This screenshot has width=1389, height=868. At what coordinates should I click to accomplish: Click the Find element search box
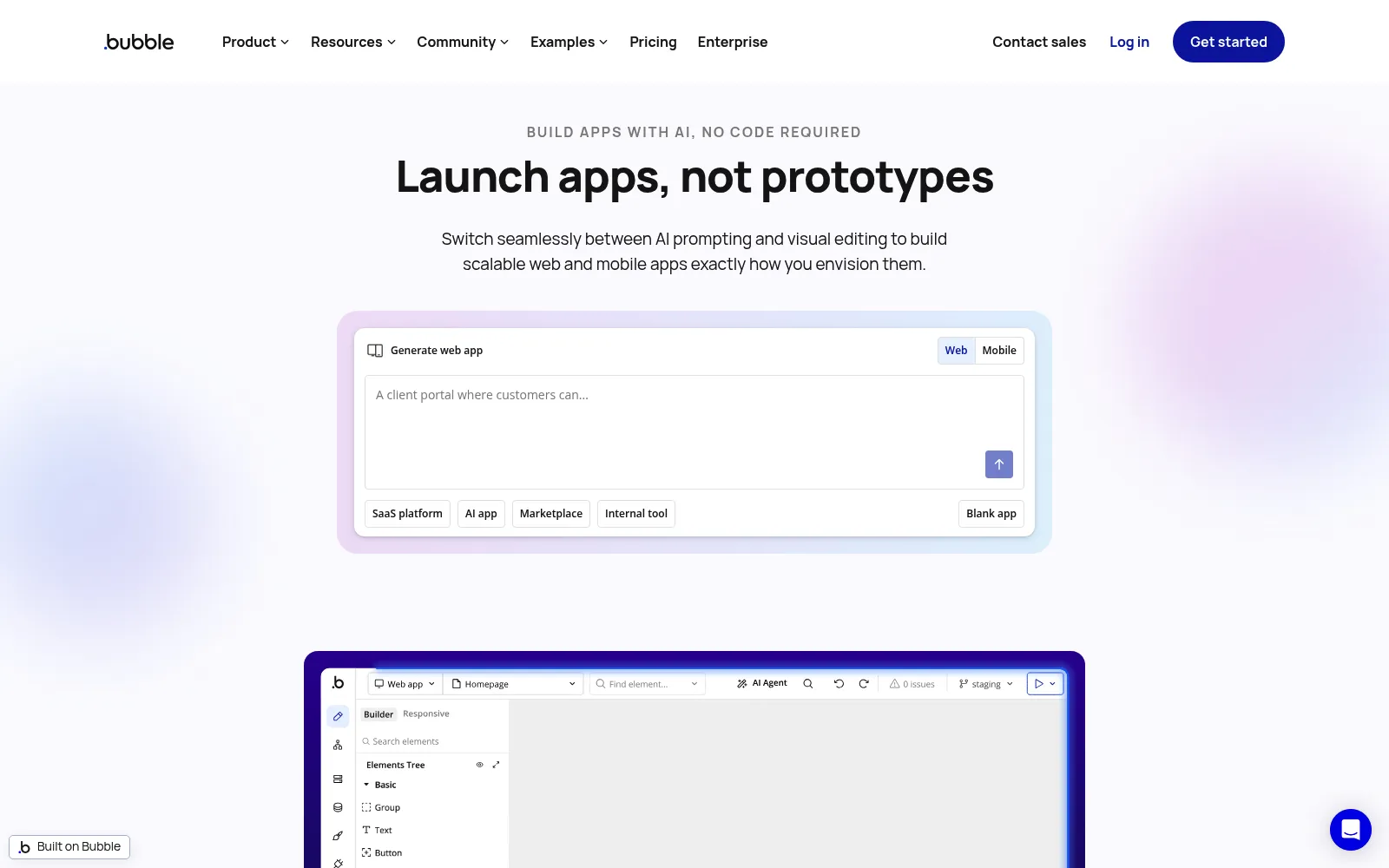point(648,684)
